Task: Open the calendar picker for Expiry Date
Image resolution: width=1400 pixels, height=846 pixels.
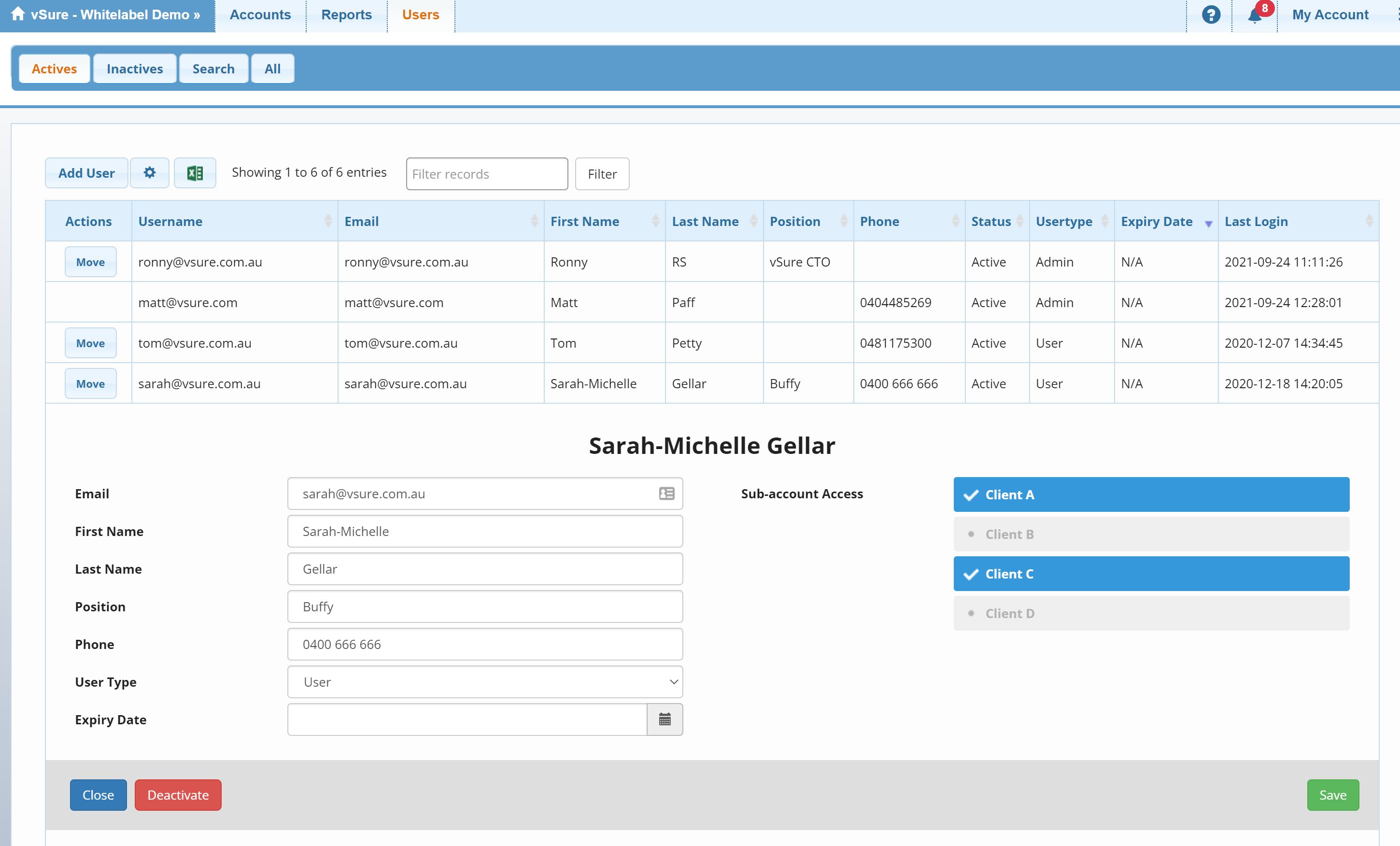Action: point(664,719)
